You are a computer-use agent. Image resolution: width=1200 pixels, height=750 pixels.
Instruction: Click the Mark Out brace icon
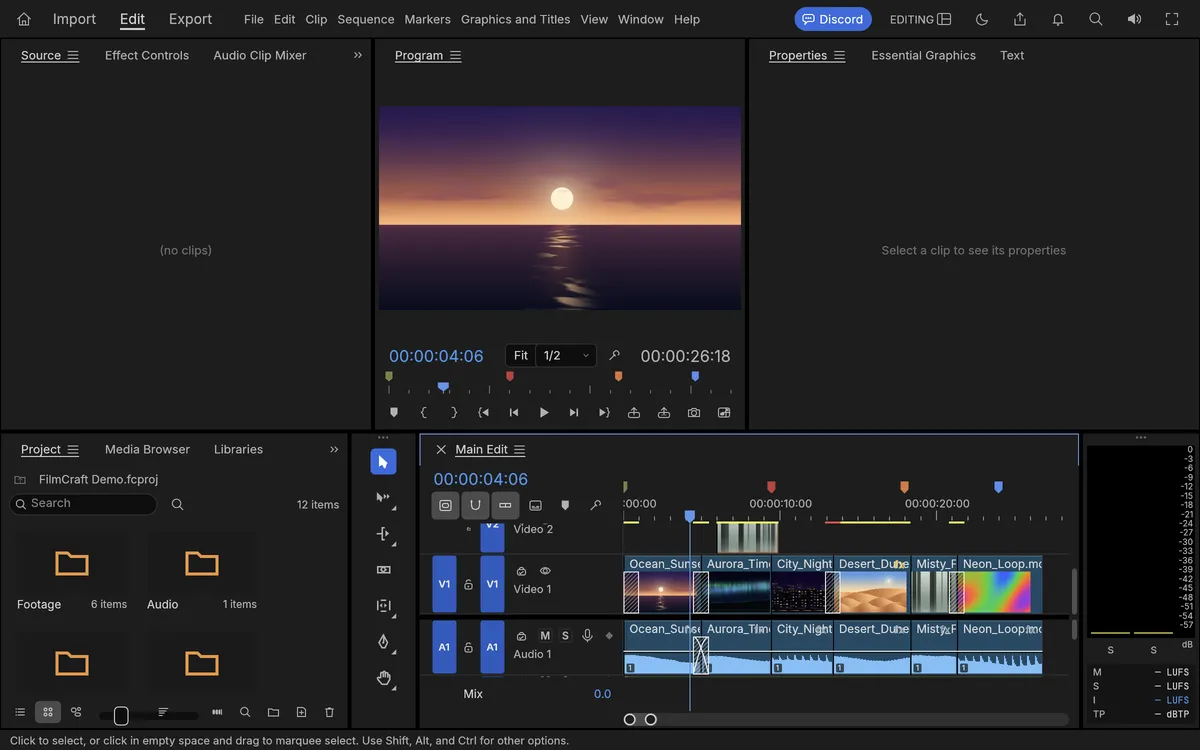click(x=454, y=412)
